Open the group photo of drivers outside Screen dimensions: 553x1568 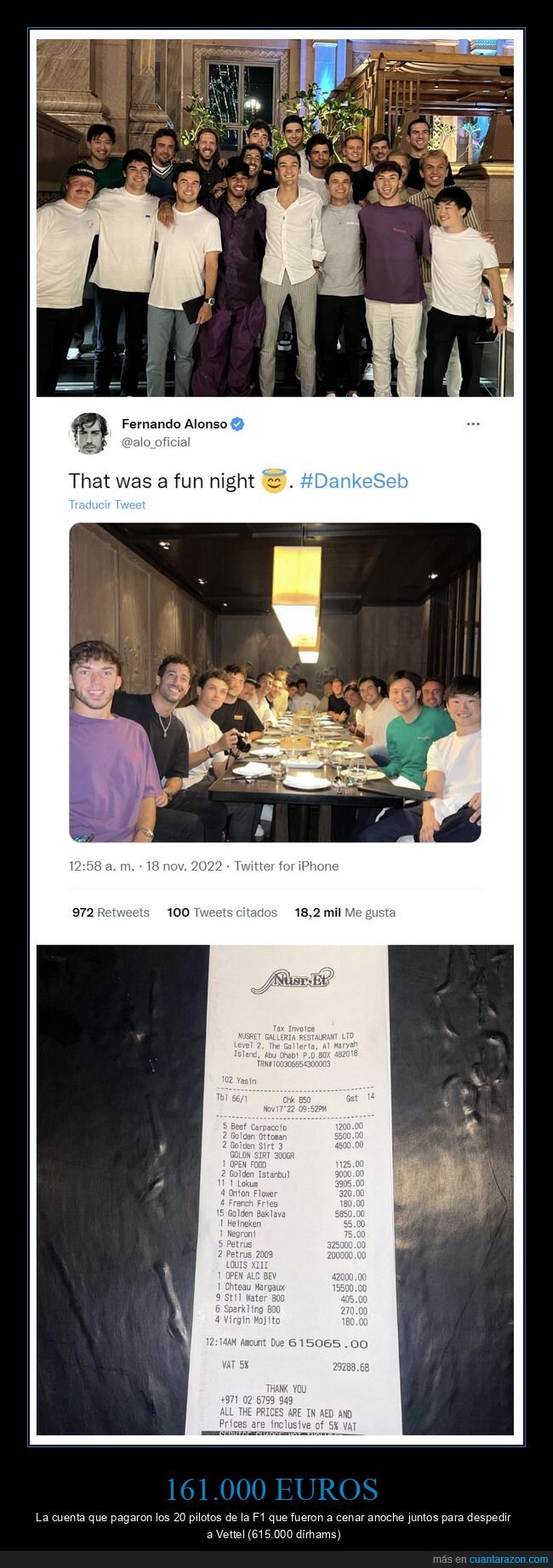coord(275,218)
